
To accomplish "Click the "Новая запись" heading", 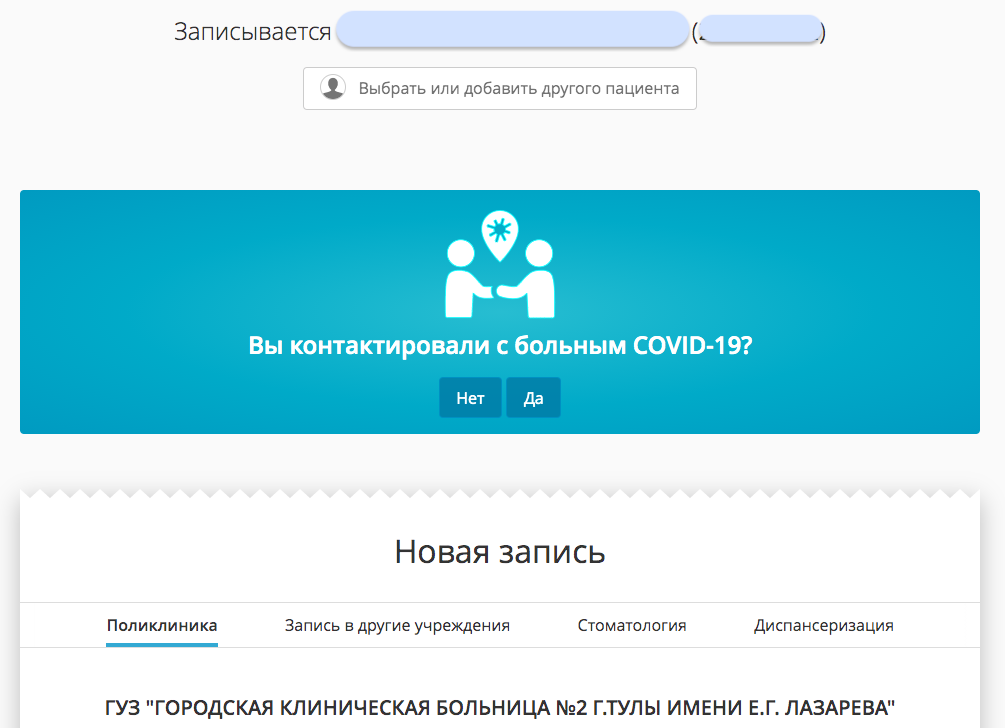I will [500, 551].
